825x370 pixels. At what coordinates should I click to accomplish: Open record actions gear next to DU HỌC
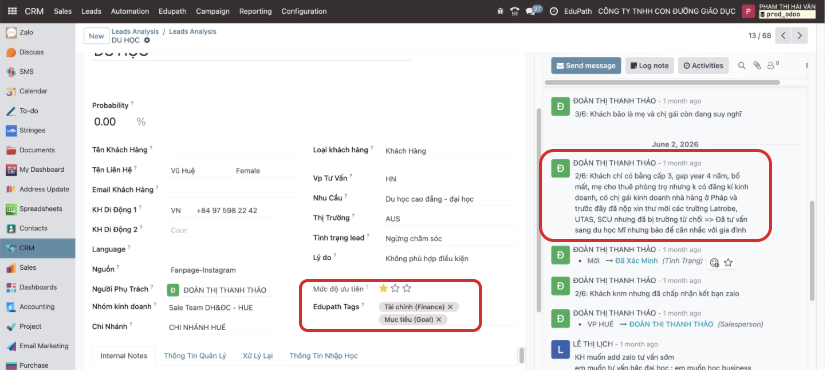(x=147, y=41)
